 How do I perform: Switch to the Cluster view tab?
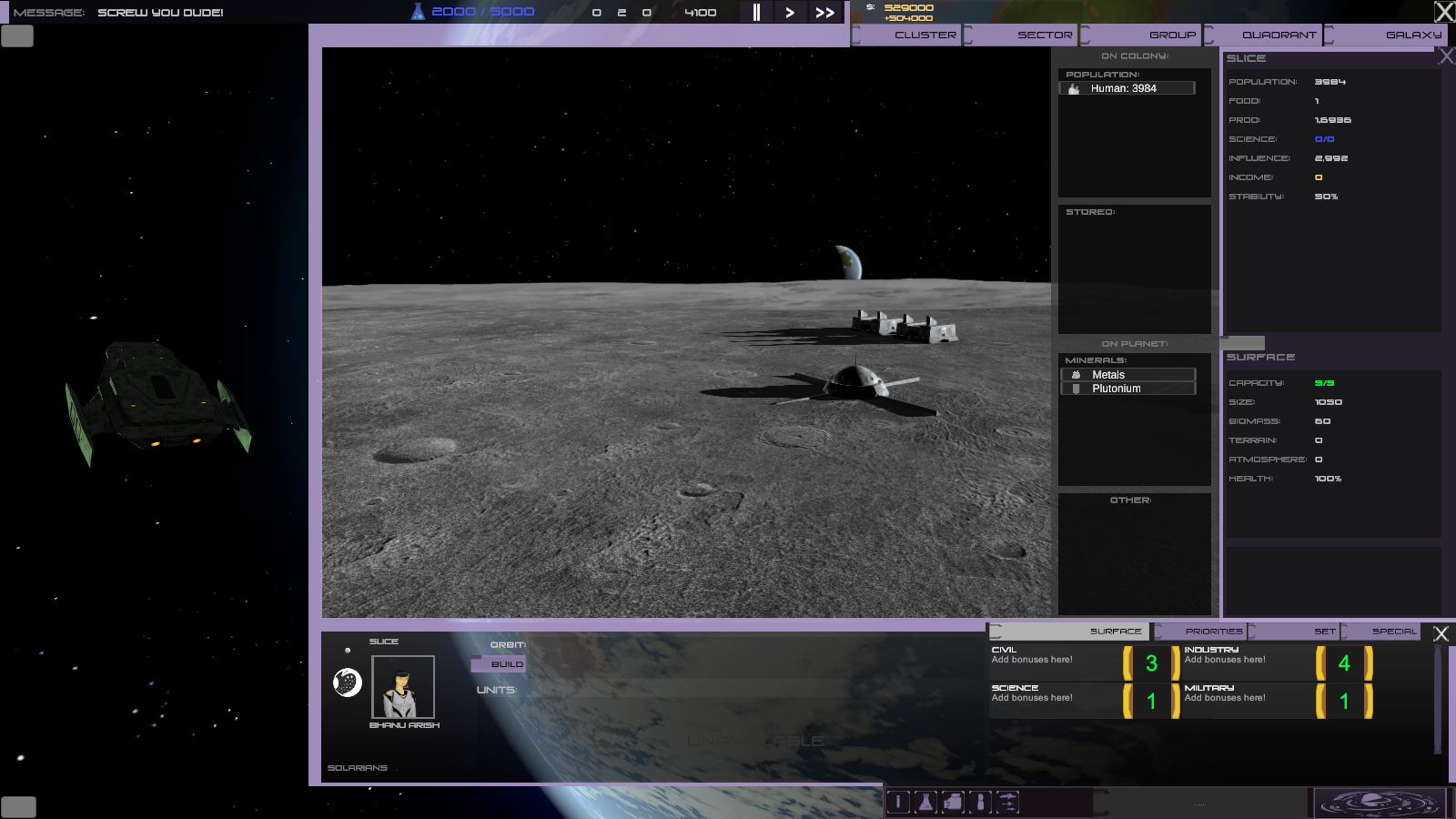(906, 35)
